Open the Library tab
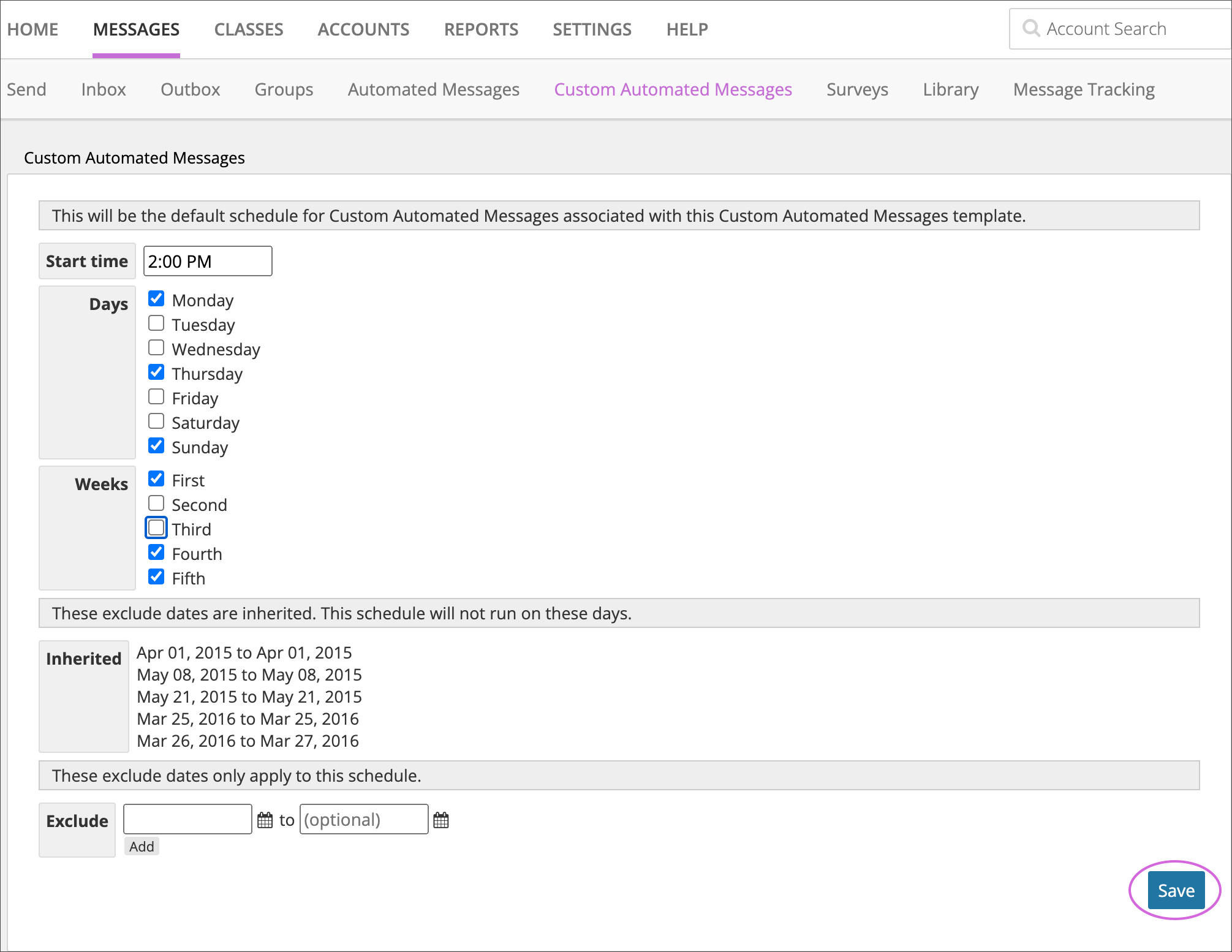This screenshot has height=952, width=1232. (x=950, y=89)
